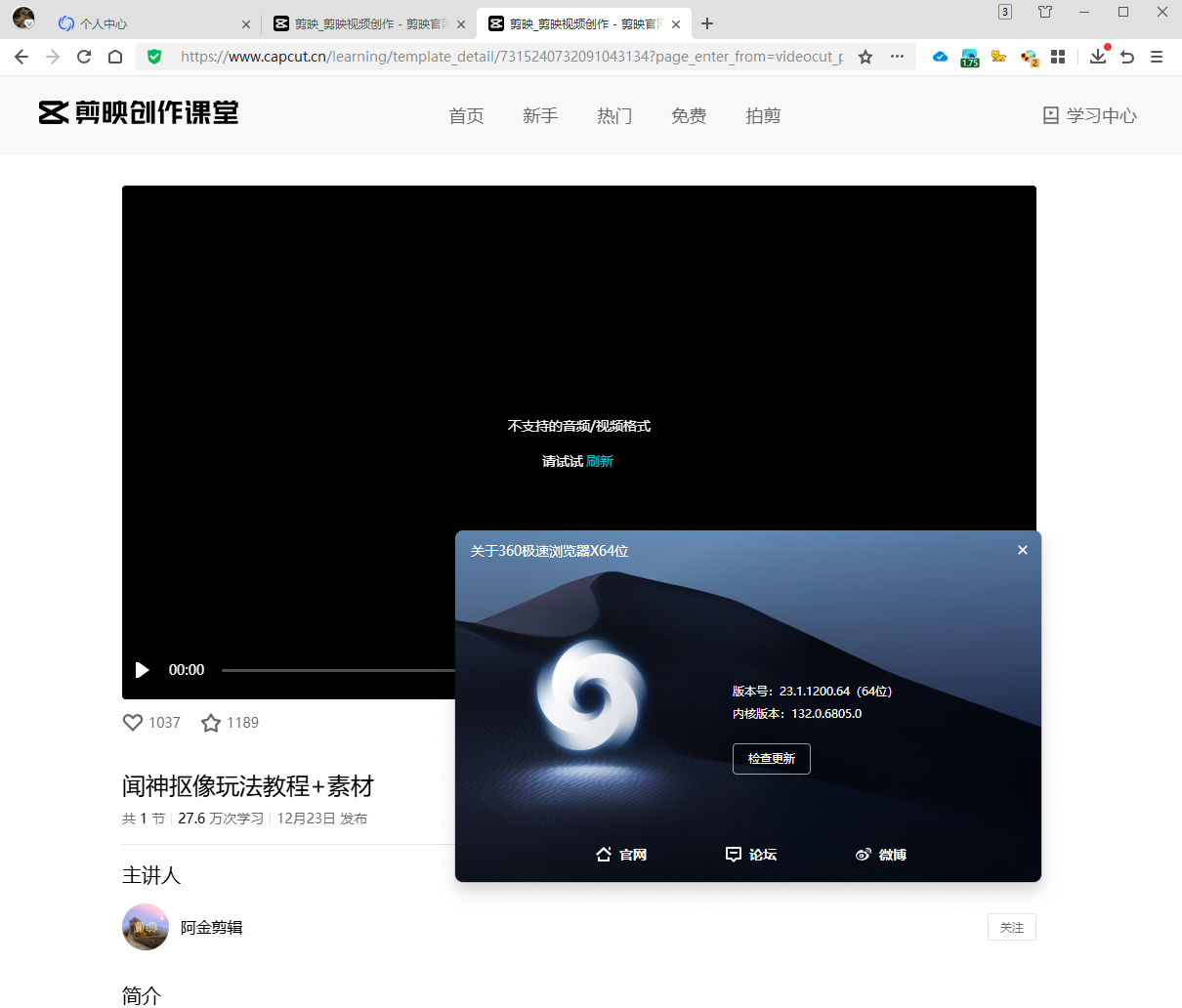Click the yellow cat extension icon
Viewport: 1182px width, 1008px height.
click(x=998, y=57)
